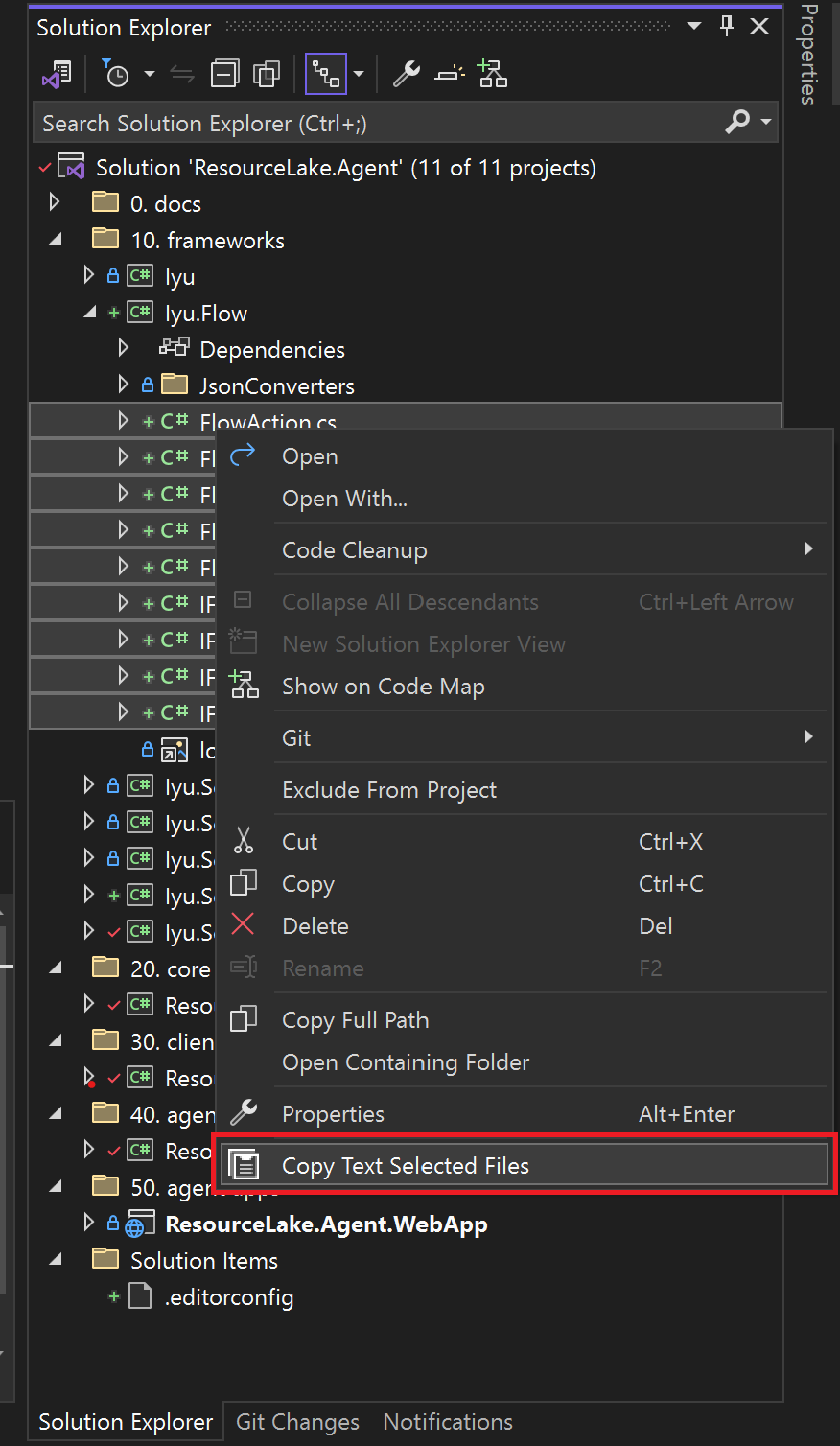This screenshot has height=1446, width=840.
Task: Toggle the Auto Hide pin icon
Action: click(x=727, y=27)
